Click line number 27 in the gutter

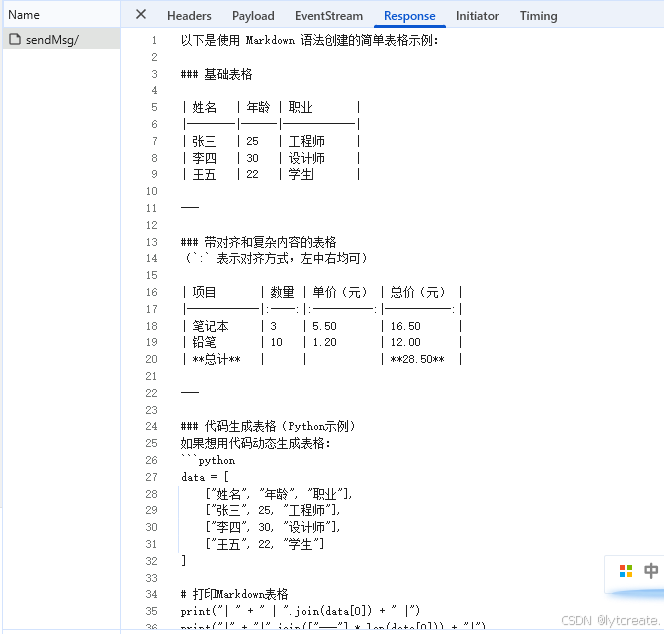tap(152, 477)
